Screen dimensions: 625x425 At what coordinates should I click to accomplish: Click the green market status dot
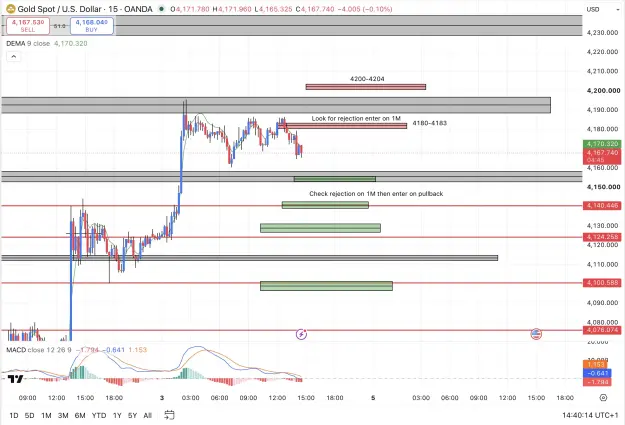click(x=161, y=9)
